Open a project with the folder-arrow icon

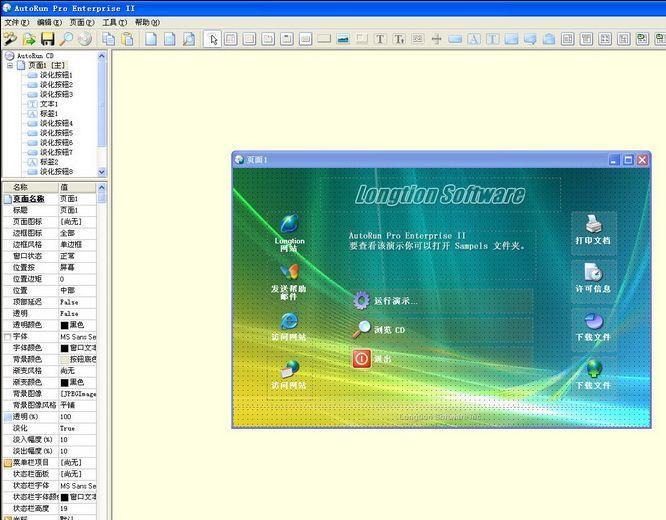click(x=29, y=39)
